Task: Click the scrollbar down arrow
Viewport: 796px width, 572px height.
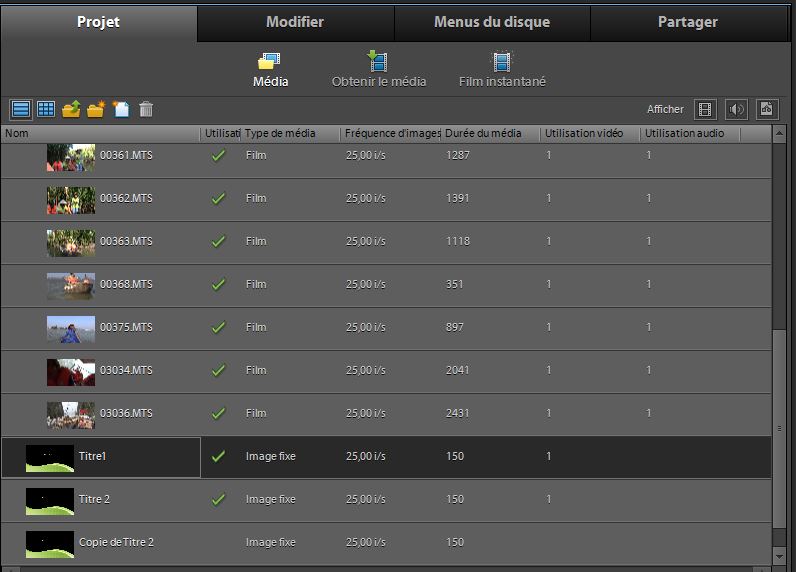Action: point(779,556)
